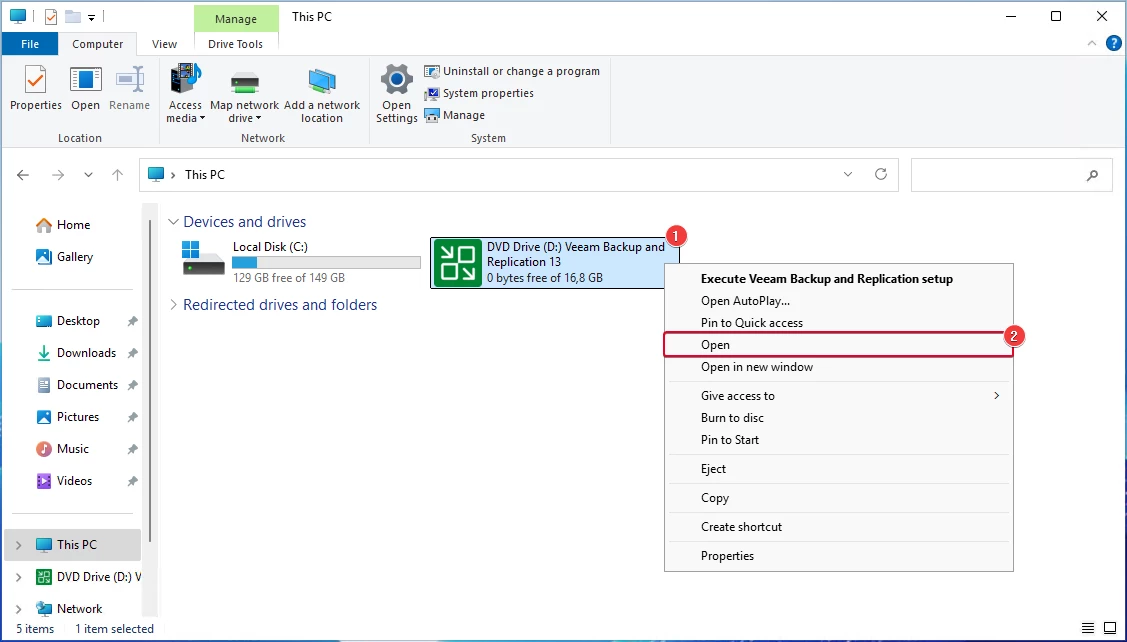Choose Execute Veeam Backup and Replication setup
The height and width of the screenshot is (642, 1127).
tap(827, 279)
